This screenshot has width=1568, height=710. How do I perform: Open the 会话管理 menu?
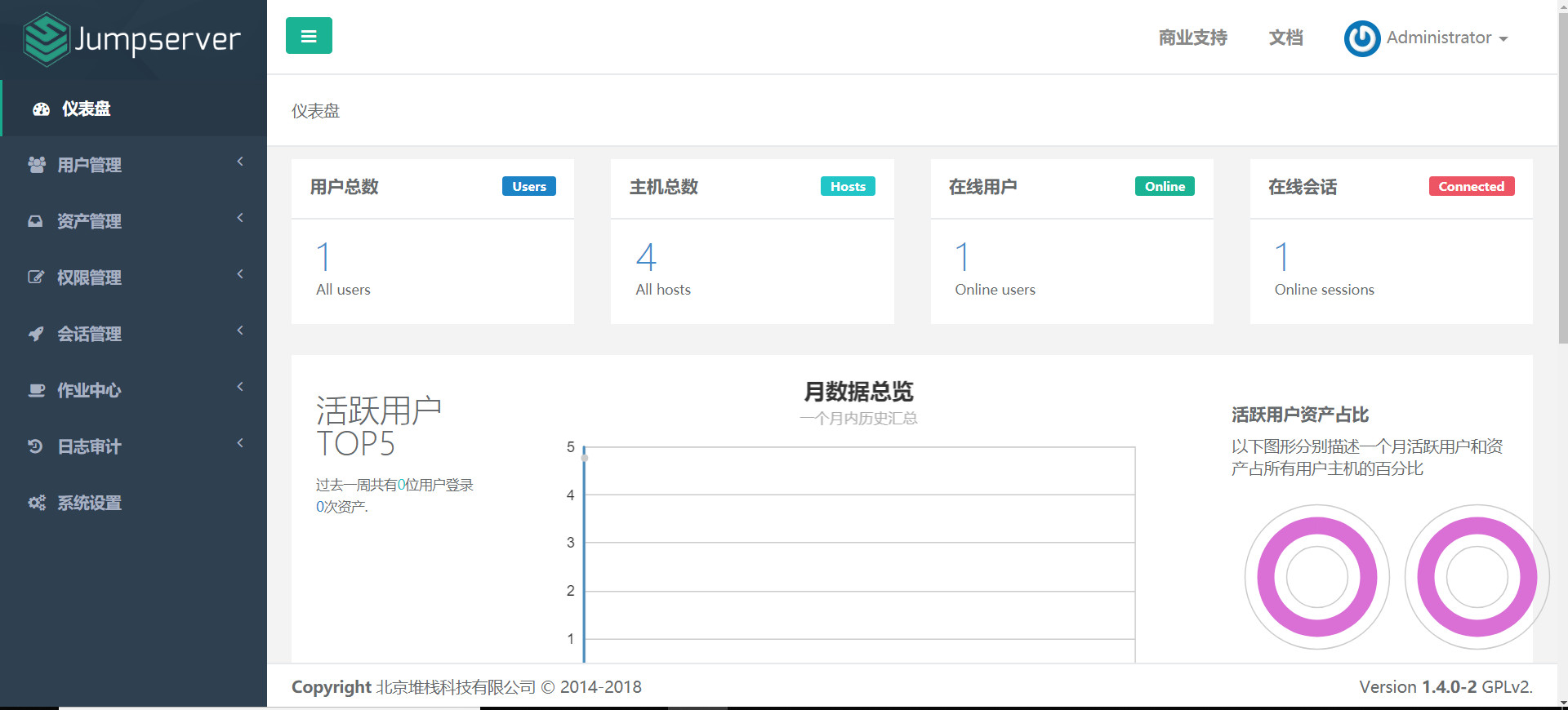[x=134, y=334]
